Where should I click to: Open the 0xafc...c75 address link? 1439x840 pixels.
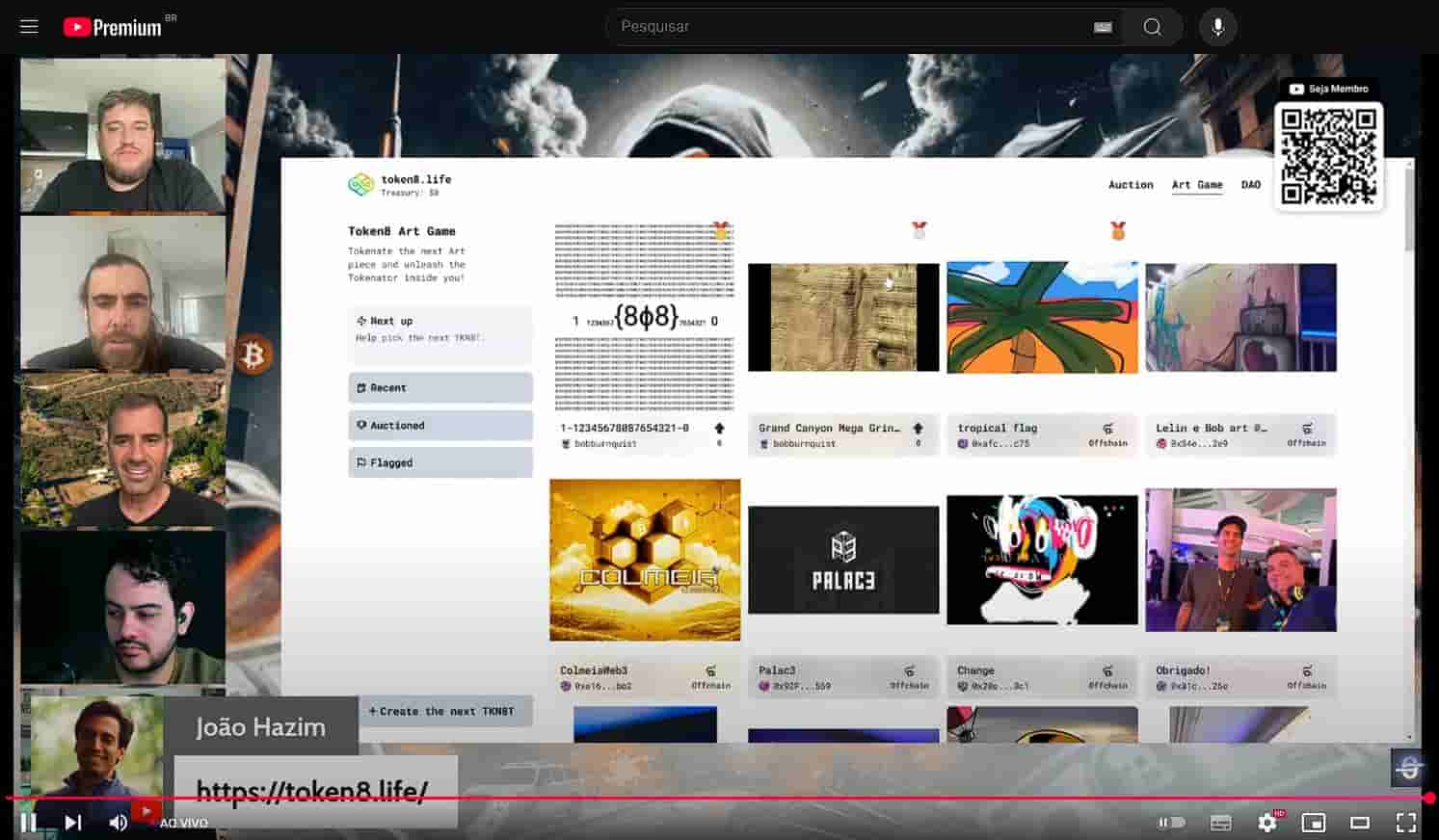pos(999,444)
